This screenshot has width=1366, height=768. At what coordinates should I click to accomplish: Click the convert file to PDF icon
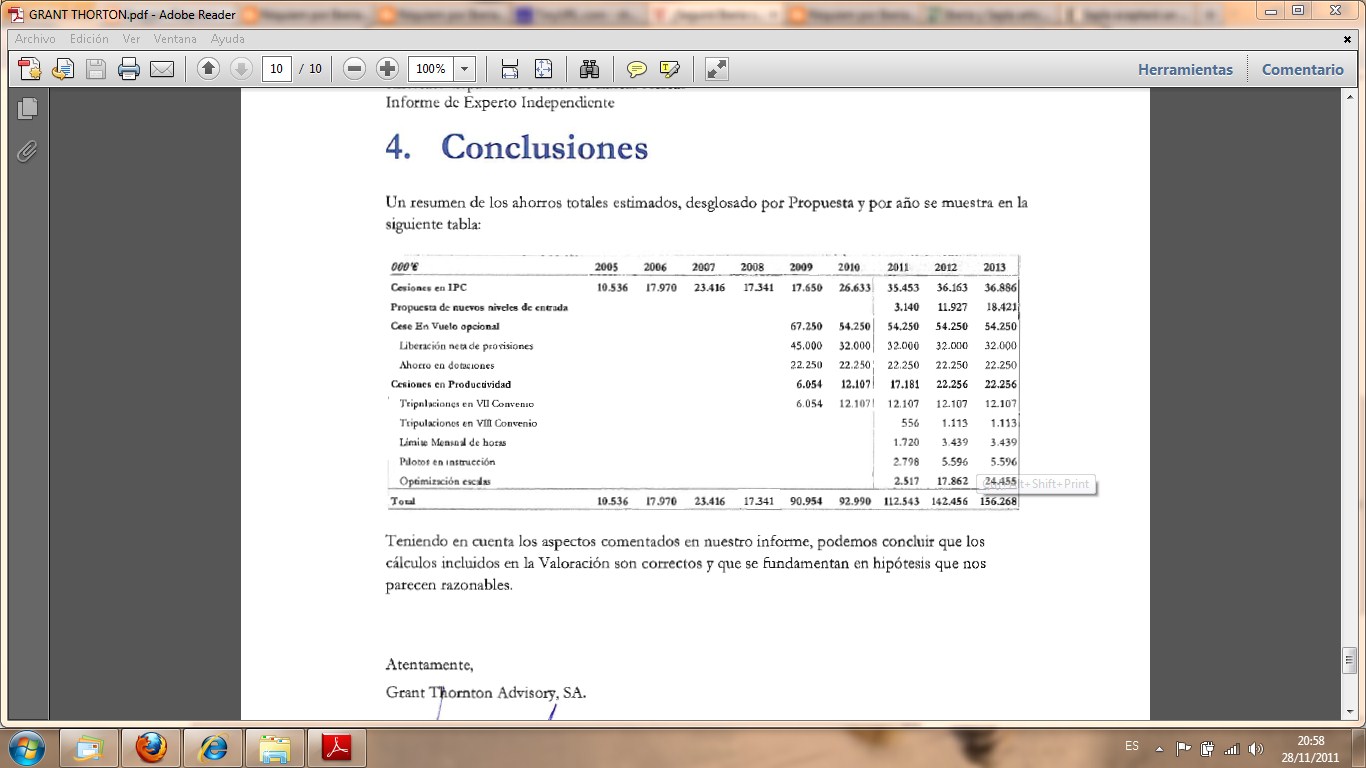63,69
